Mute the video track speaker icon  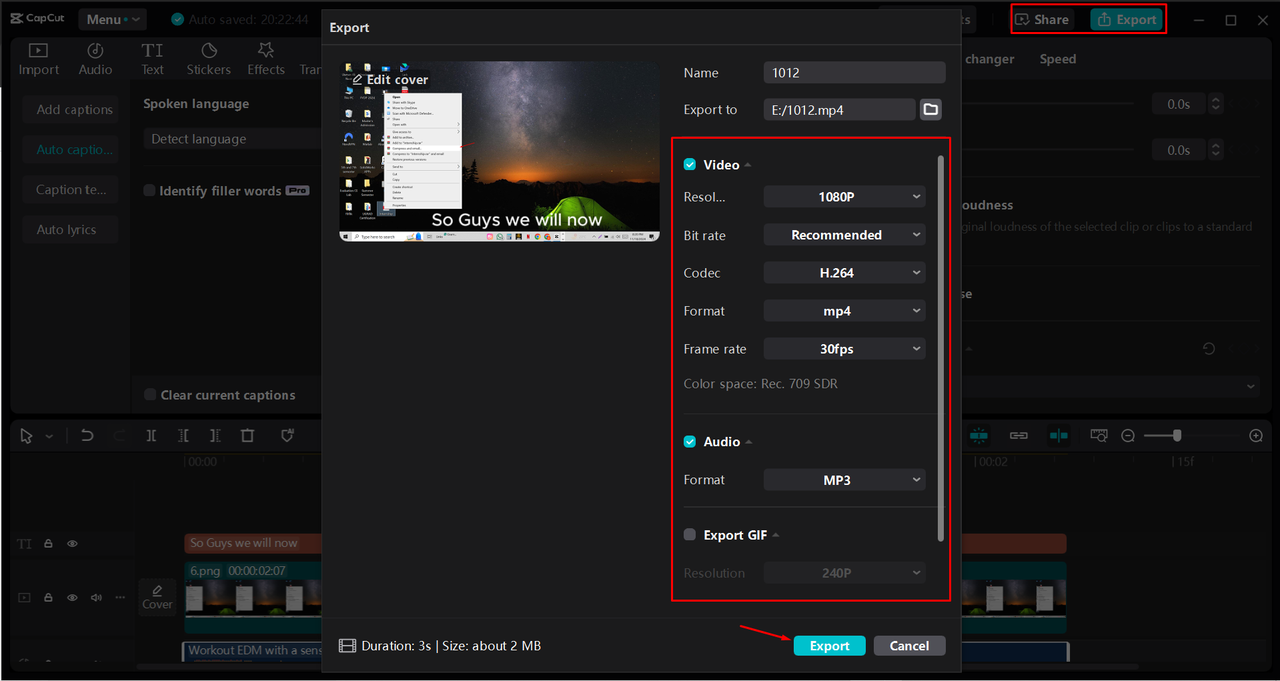tap(97, 598)
